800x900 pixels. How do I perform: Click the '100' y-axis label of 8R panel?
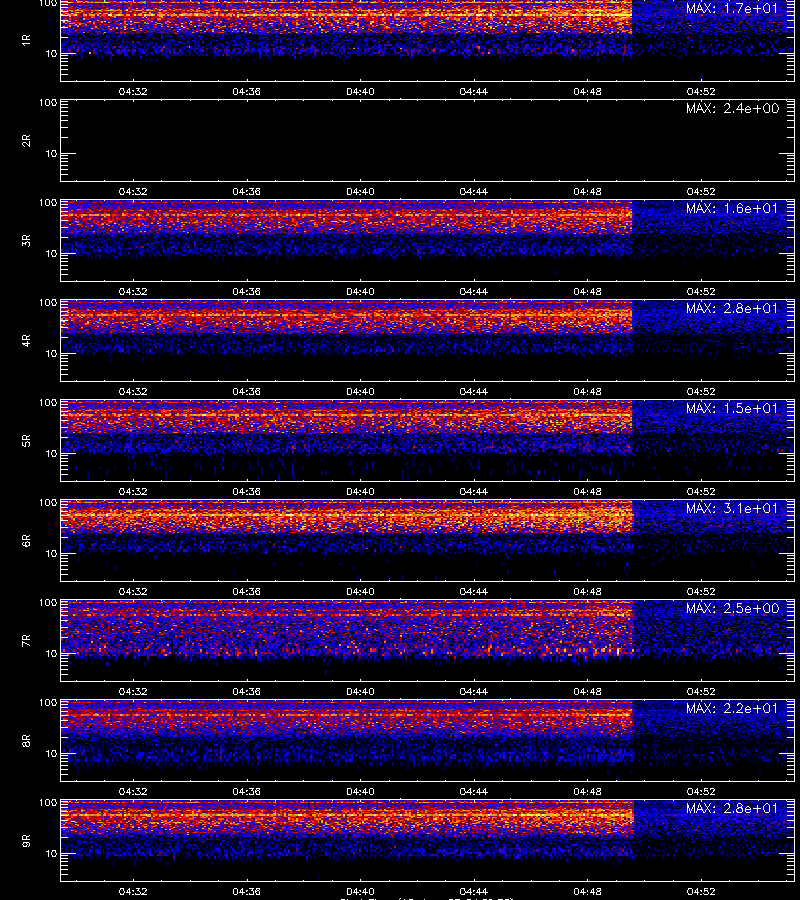coord(48,703)
